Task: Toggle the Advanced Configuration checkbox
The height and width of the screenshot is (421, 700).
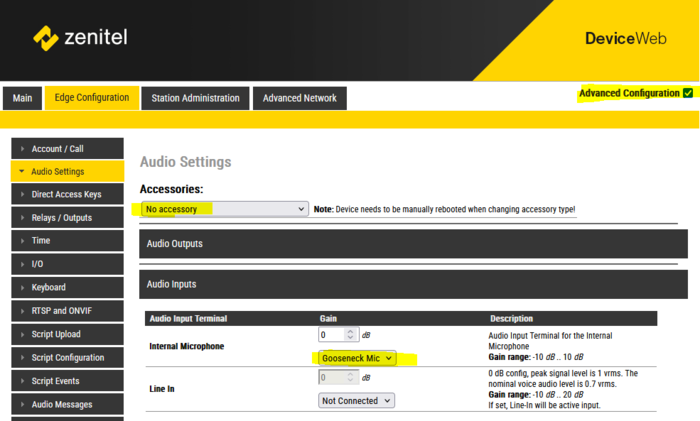Action: coord(687,93)
